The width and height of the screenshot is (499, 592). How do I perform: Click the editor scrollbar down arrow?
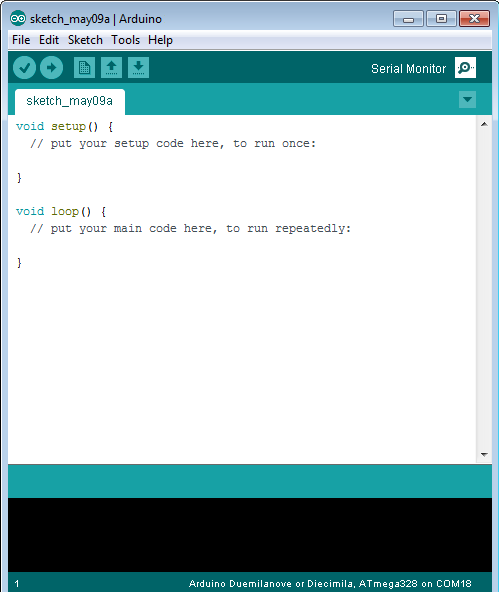click(x=484, y=455)
